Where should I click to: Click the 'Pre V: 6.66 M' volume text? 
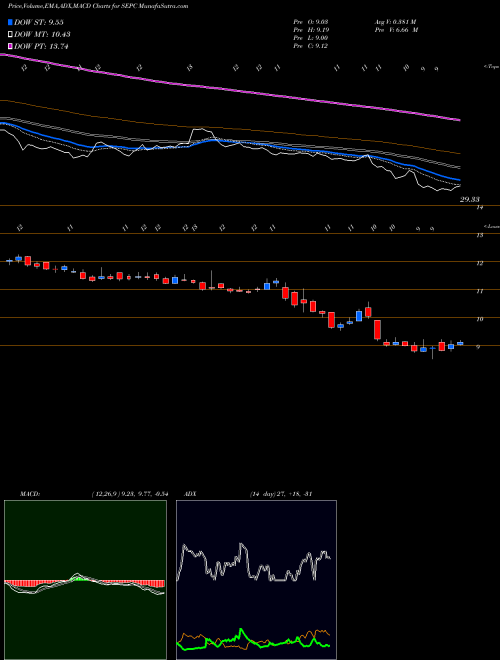pyautogui.click(x=396, y=30)
